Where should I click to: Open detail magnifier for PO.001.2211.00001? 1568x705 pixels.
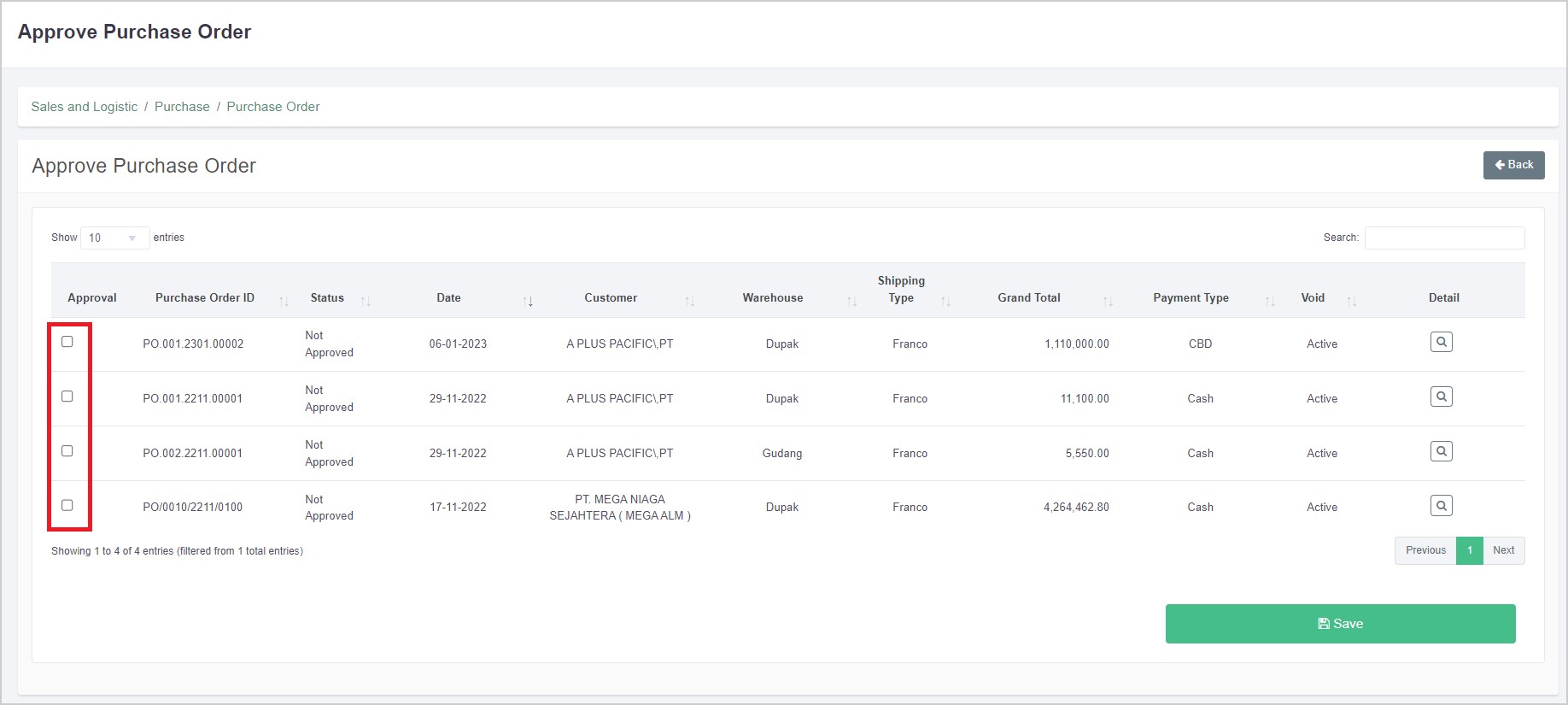click(1441, 397)
